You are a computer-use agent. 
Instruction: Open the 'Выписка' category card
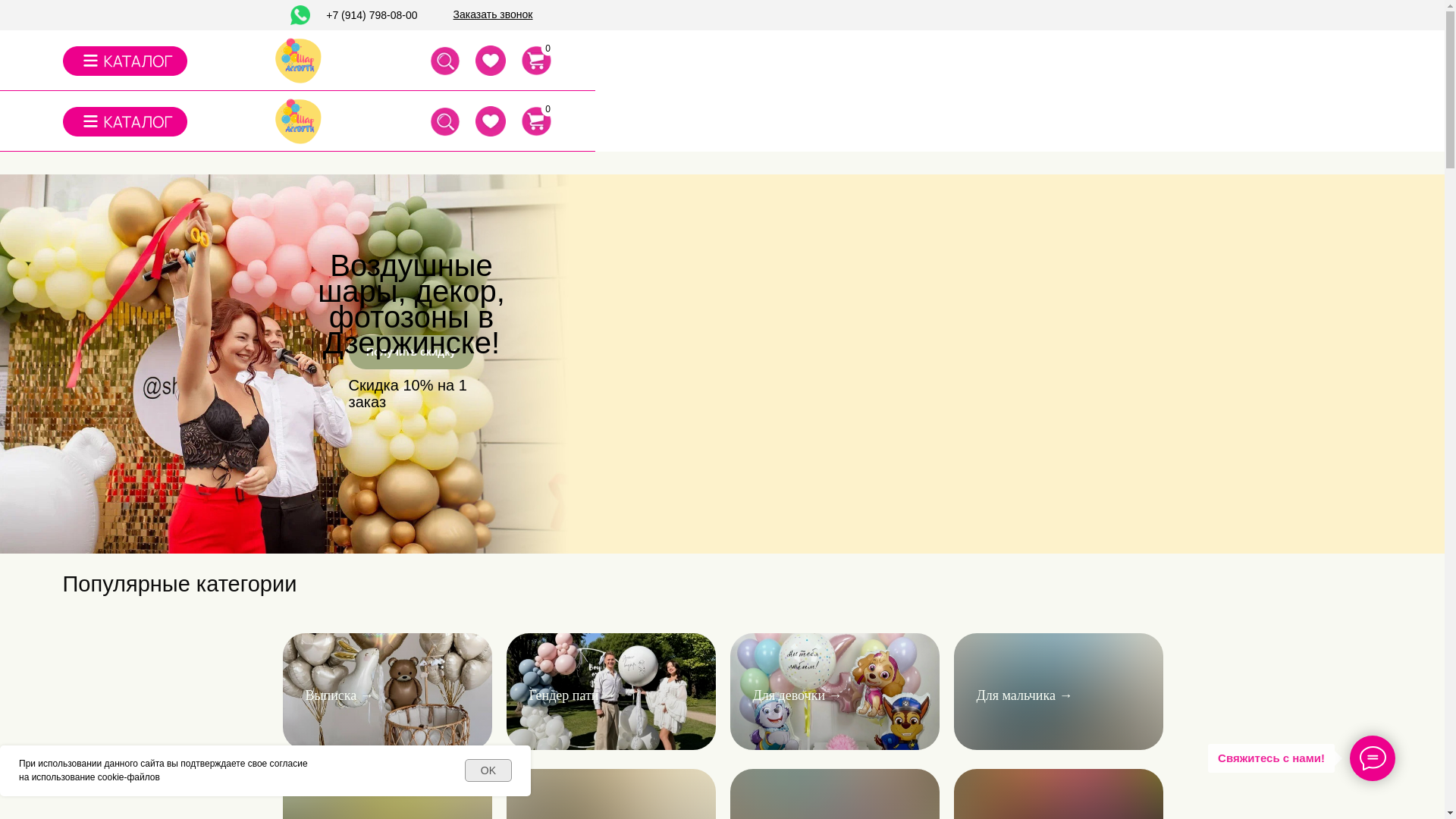[x=388, y=692]
